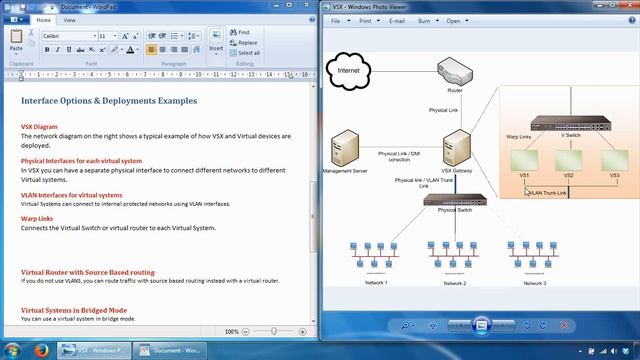640x360 pixels.
Task: Click the Windows Start orb
Action: [12, 351]
